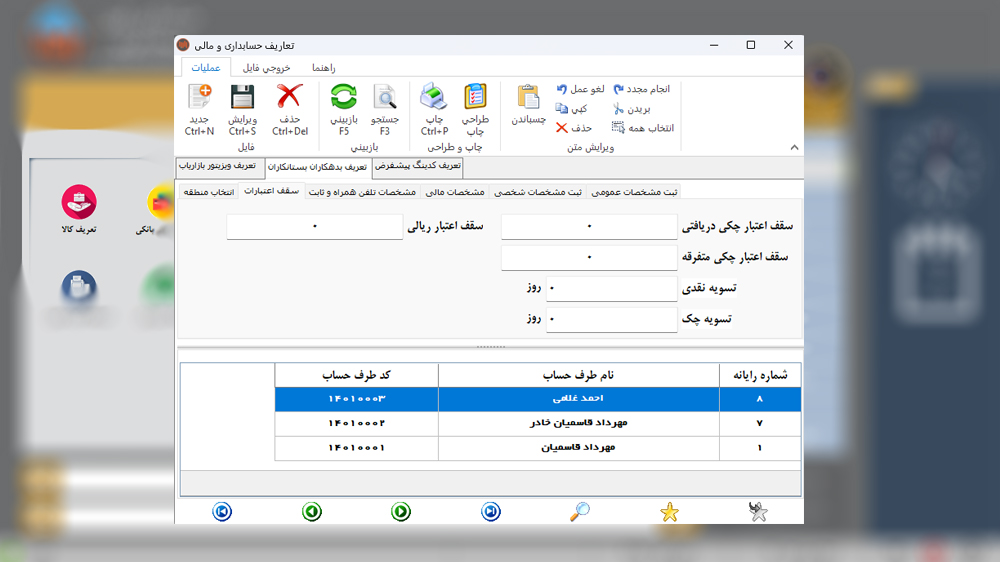1000x562 pixels.
Task: Click the لغو عمل (Undo) button
Action: coord(581,89)
